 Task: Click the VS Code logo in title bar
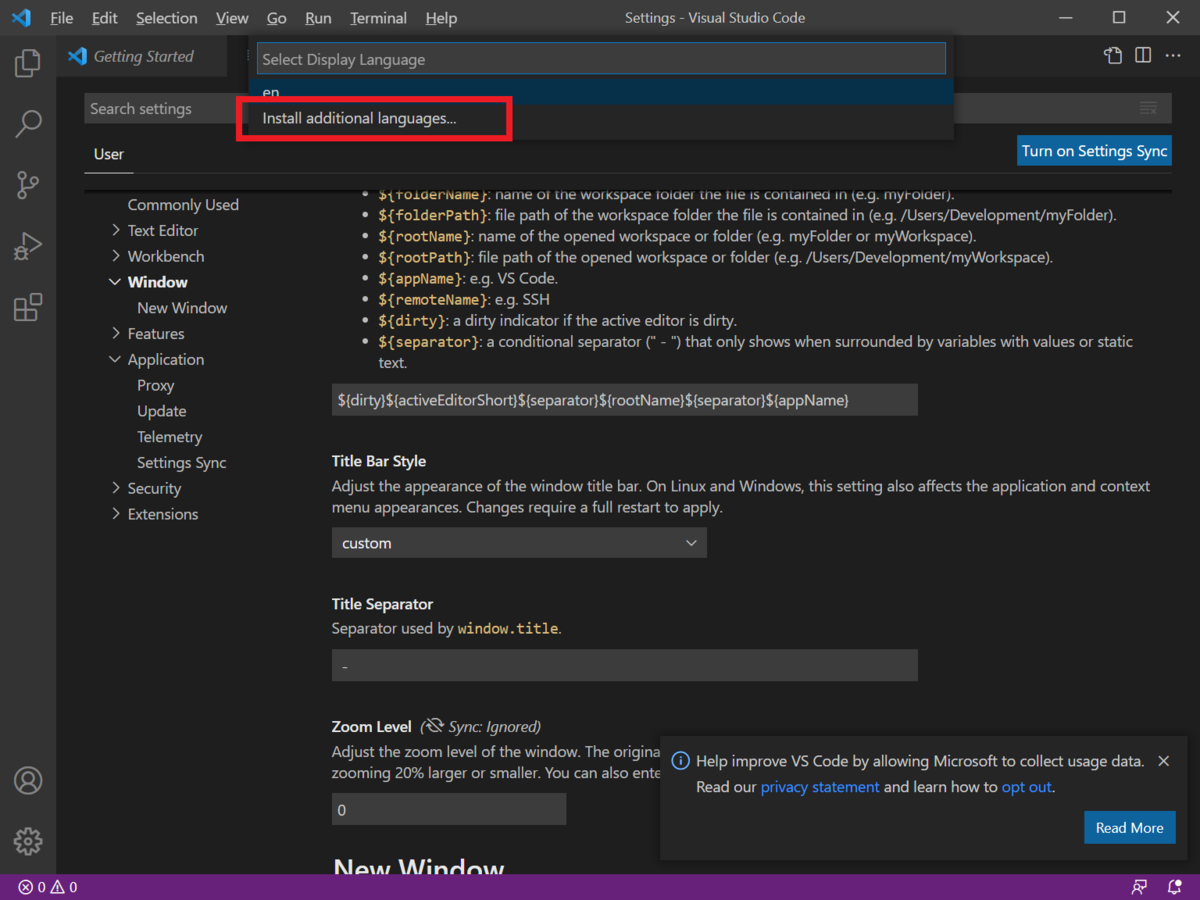click(x=21, y=18)
